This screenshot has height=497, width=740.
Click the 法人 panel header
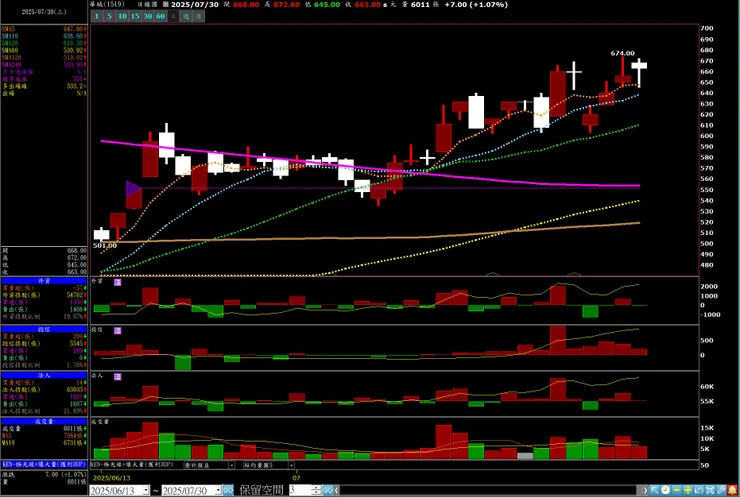coord(44,376)
